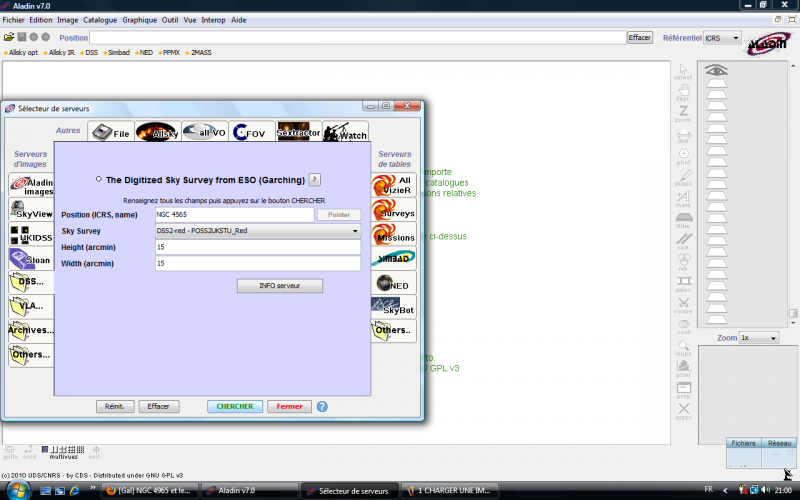Image resolution: width=800 pixels, height=500 pixels.
Task: Open the all VO tab
Action: pos(205,132)
